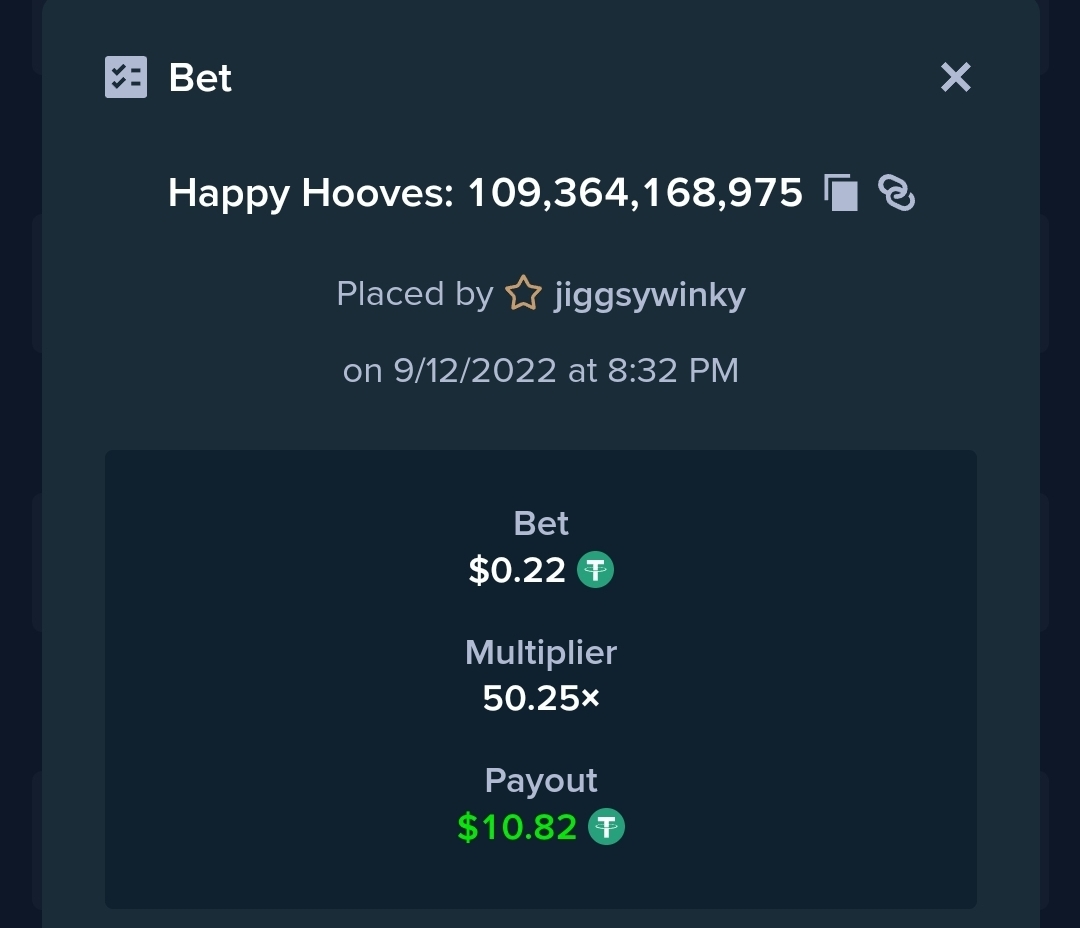Click the checklist icon beside Bet title
The width and height of the screenshot is (1080, 928).
(x=125, y=76)
